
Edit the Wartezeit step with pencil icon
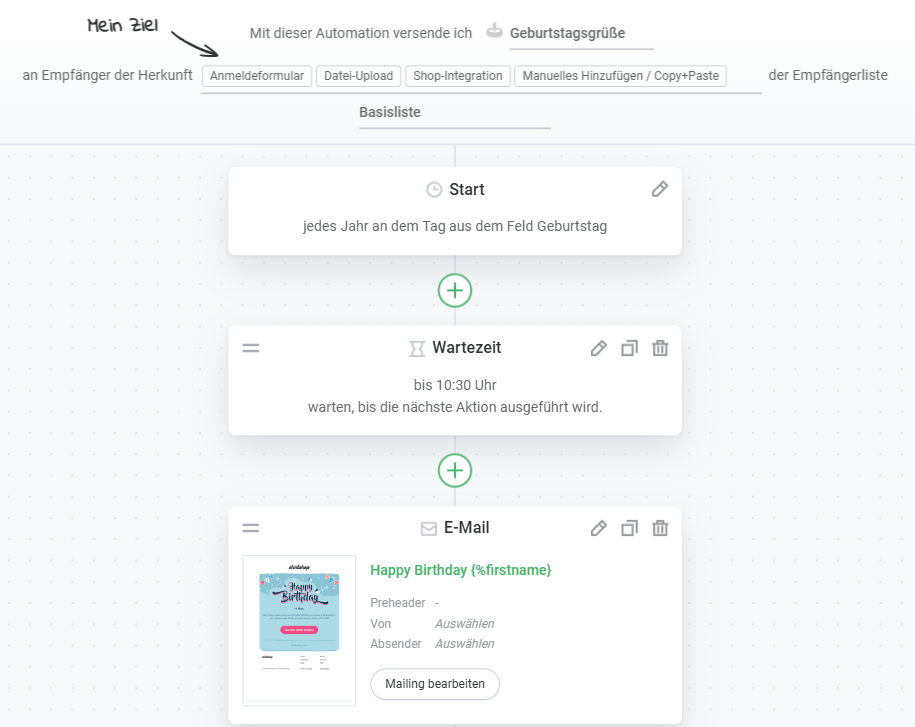pos(598,348)
